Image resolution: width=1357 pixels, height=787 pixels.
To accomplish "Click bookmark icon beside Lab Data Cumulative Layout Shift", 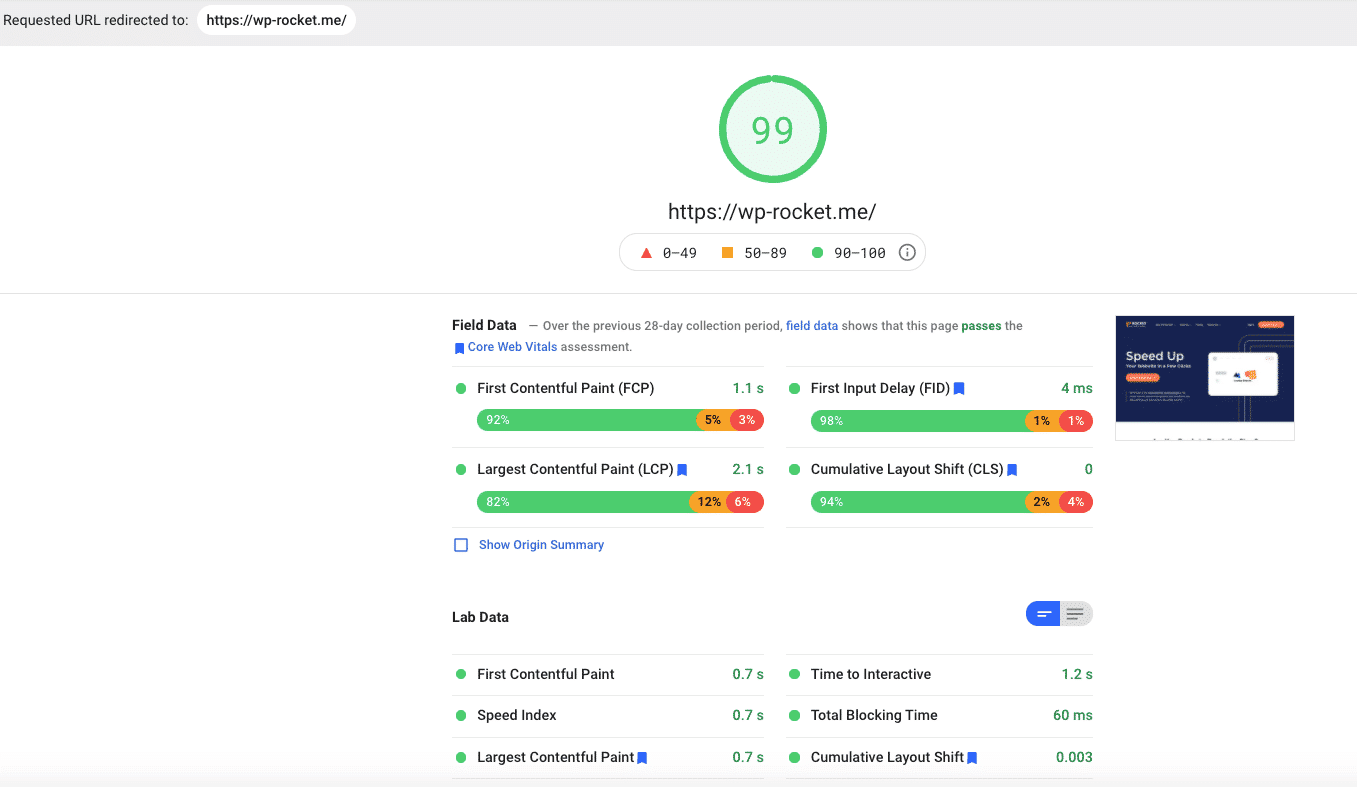I will [972, 758].
